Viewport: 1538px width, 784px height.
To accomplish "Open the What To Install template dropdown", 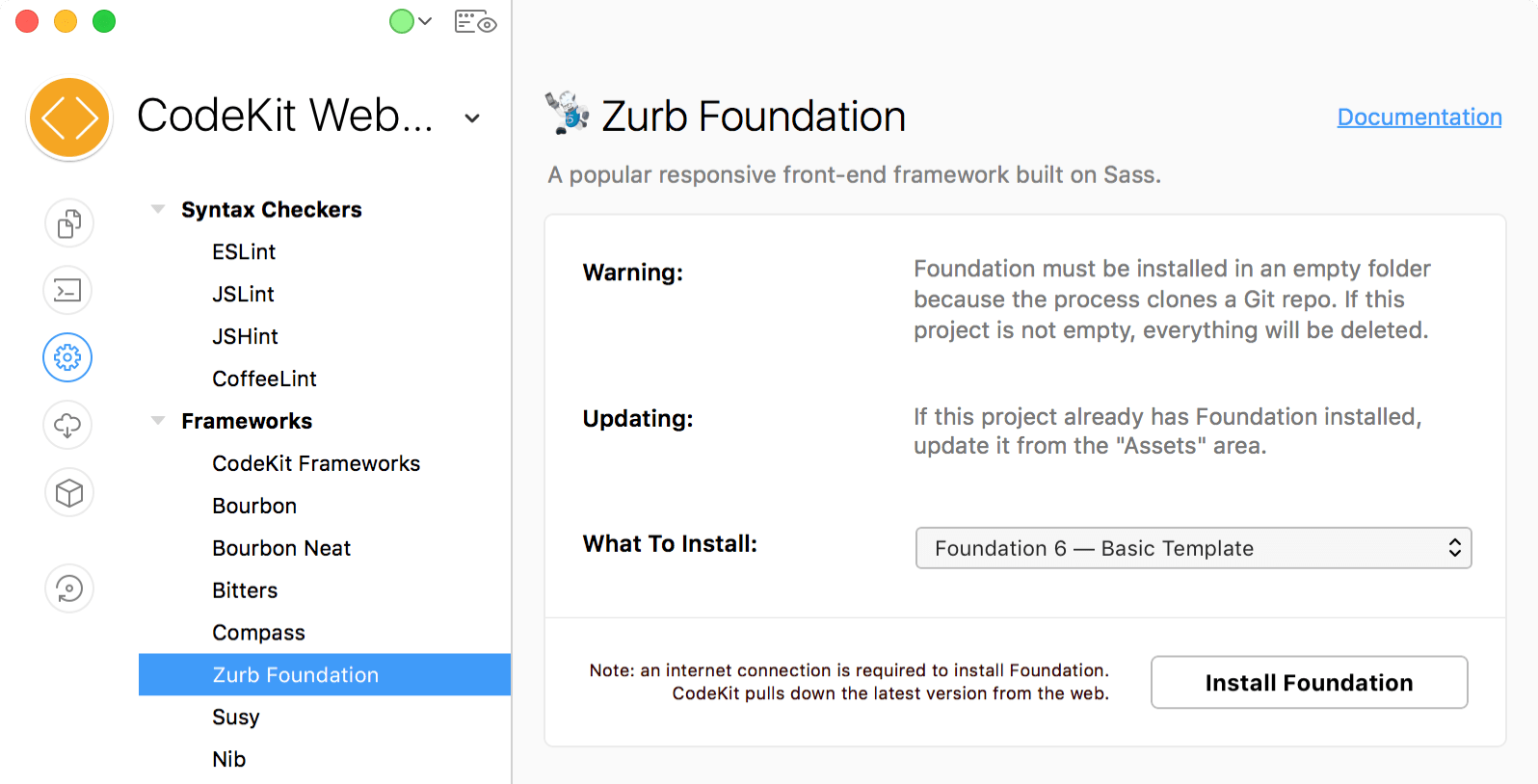I will coord(1193,548).
